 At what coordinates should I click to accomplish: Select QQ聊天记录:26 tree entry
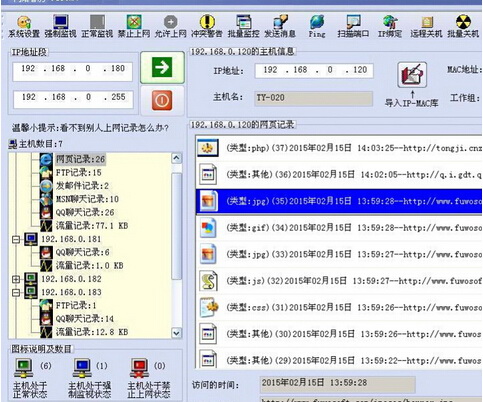85,212
